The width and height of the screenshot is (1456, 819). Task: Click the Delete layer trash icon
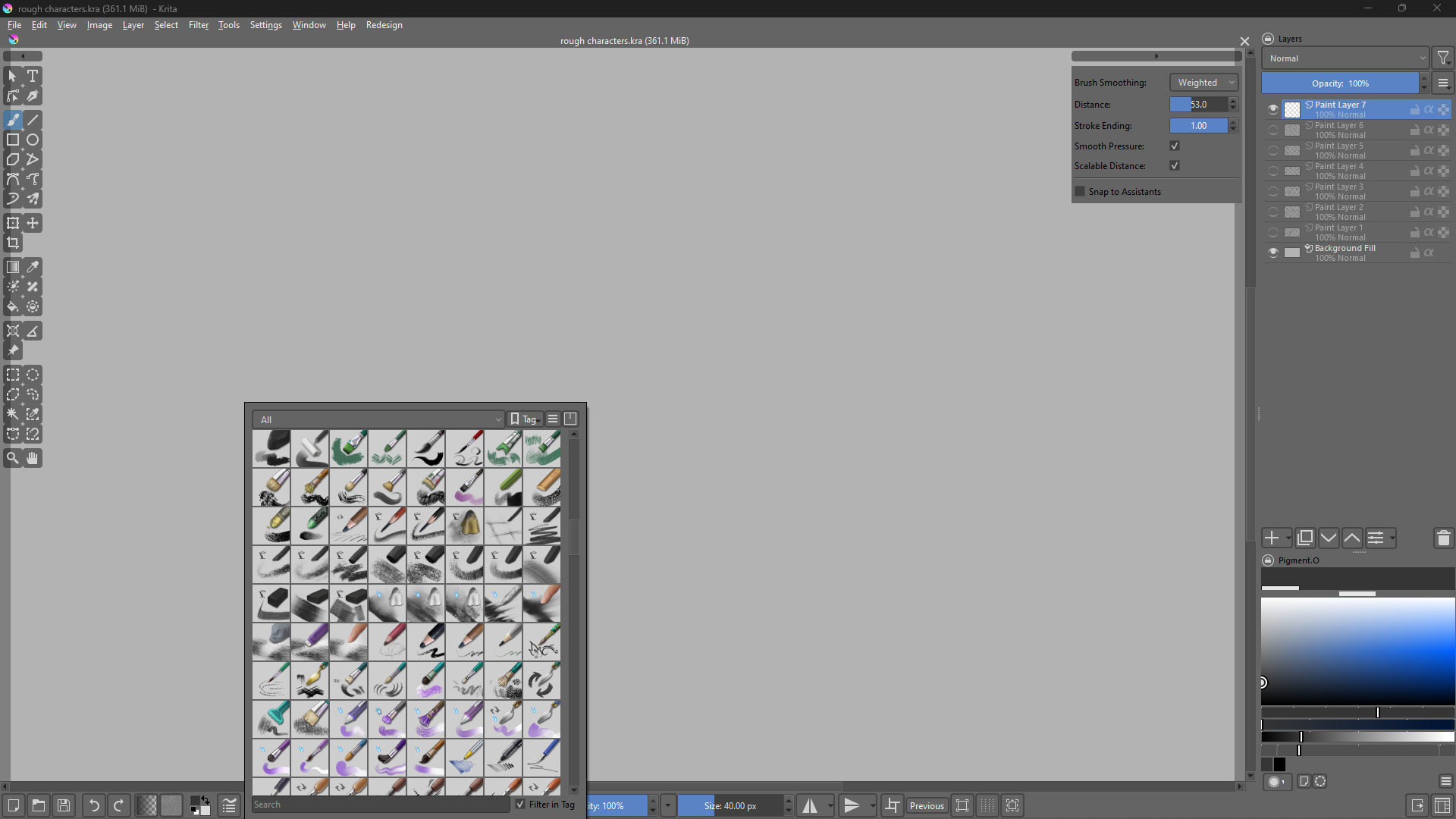tap(1443, 538)
